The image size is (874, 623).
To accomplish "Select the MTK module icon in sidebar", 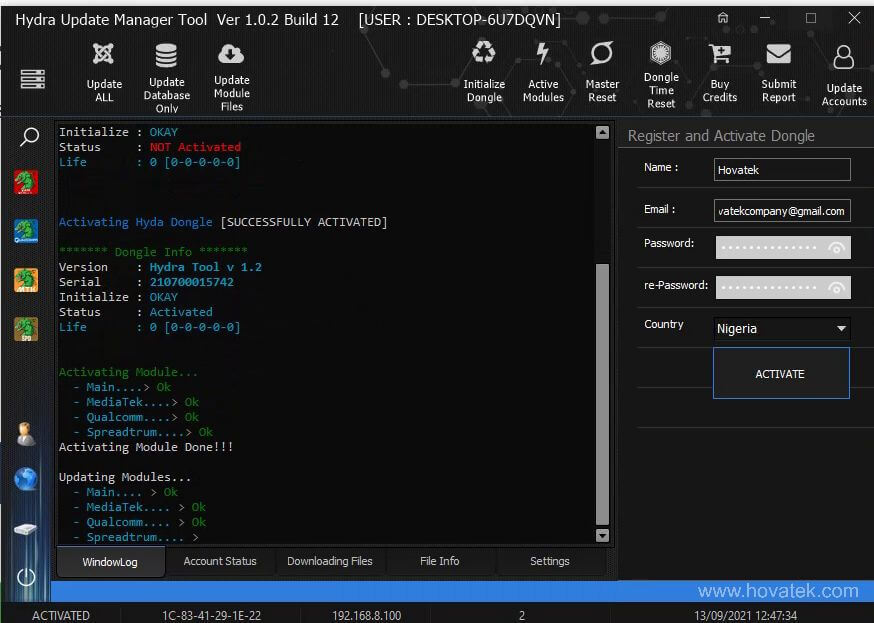I will point(27,281).
